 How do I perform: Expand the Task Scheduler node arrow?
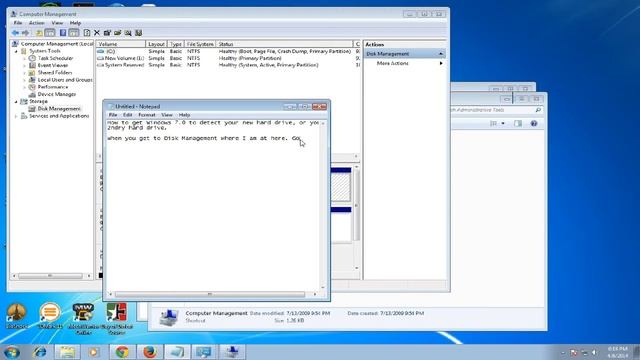click(x=24, y=58)
